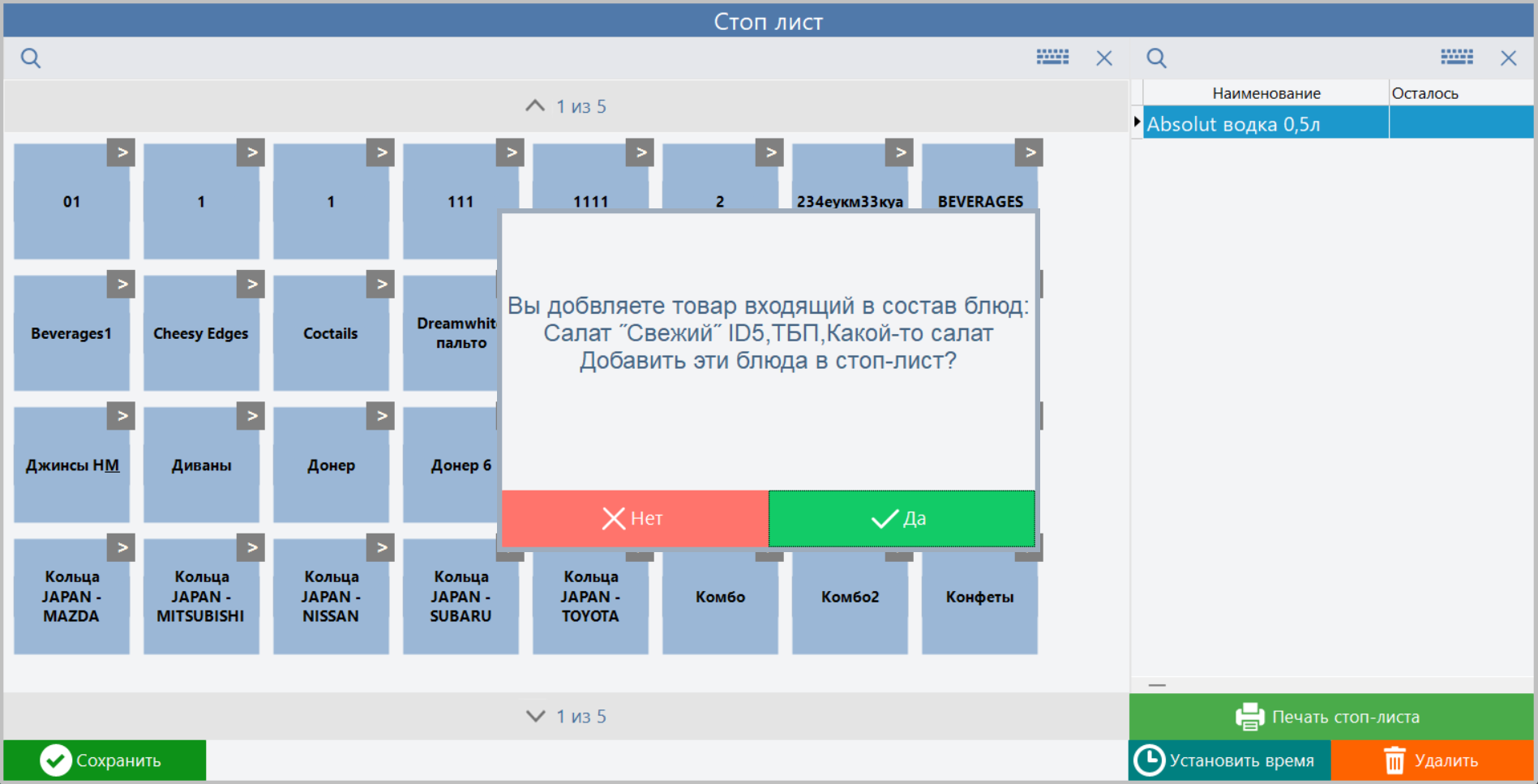The width and height of the screenshot is (1538, 784).
Task: Clear the left search with the X icon
Action: tap(1103, 58)
